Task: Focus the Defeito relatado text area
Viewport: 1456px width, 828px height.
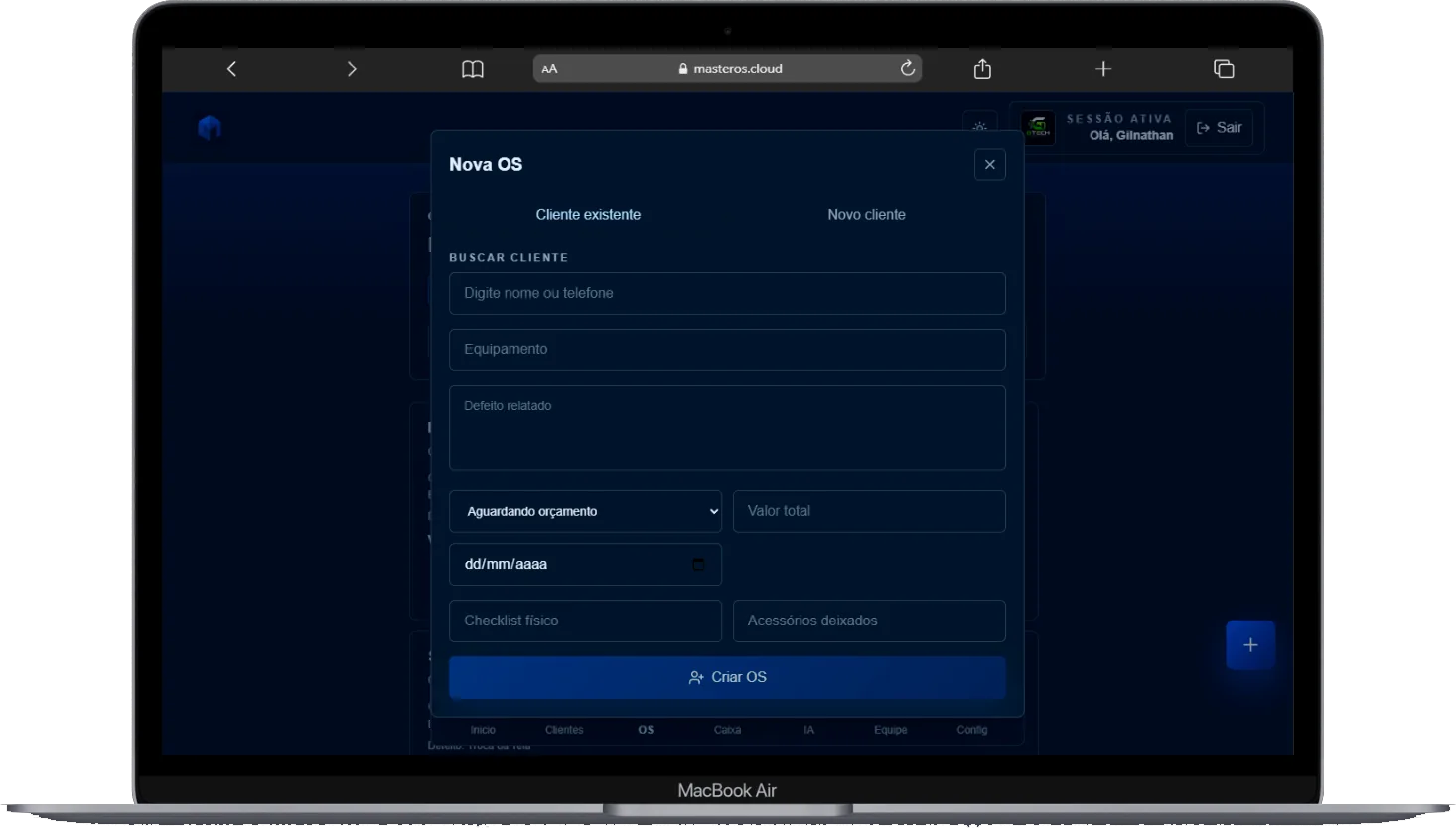Action: 727,428
